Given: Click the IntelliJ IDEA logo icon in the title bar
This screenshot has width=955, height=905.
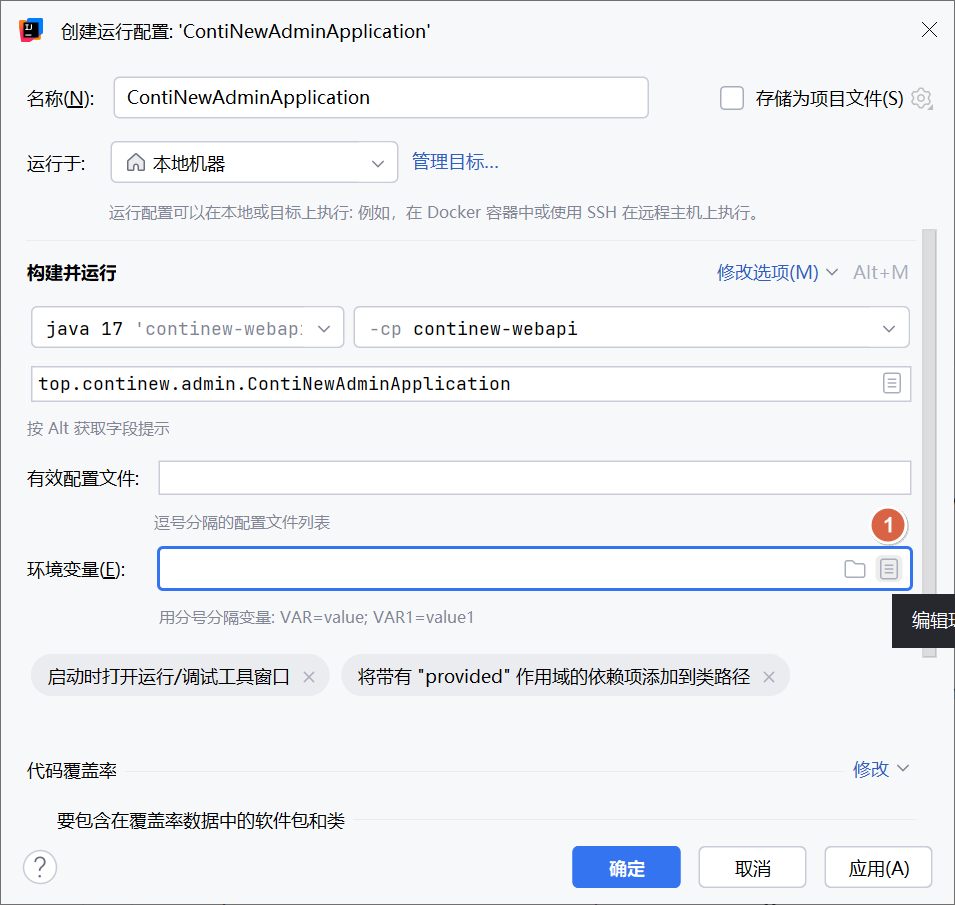Looking at the screenshot, I should [30, 30].
